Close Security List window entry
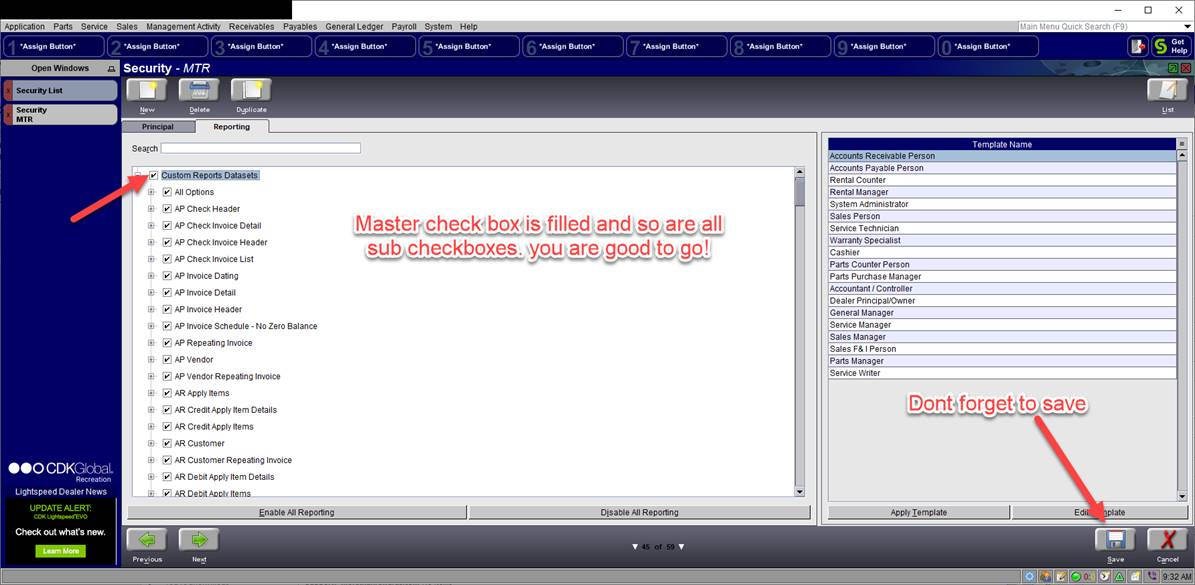Image resolution: width=1195 pixels, height=585 pixels. point(8,91)
